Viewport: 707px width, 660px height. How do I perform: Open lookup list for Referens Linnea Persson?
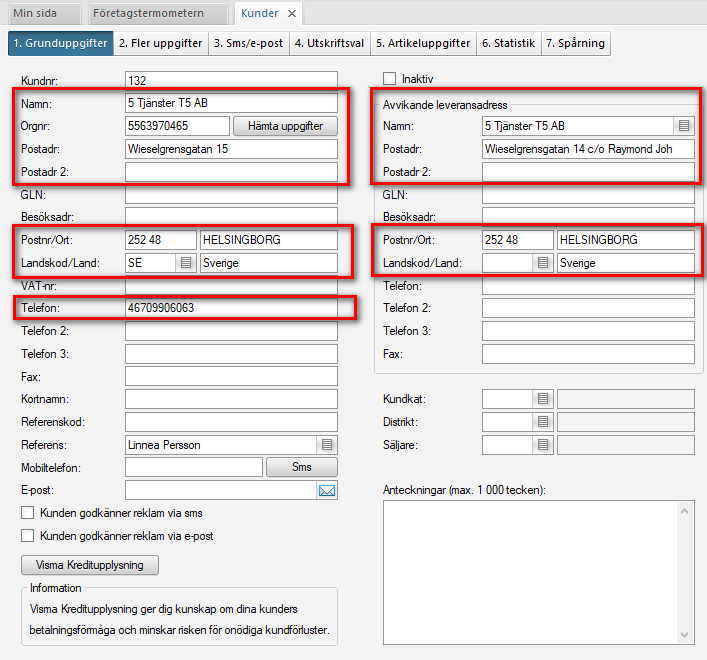click(x=327, y=444)
